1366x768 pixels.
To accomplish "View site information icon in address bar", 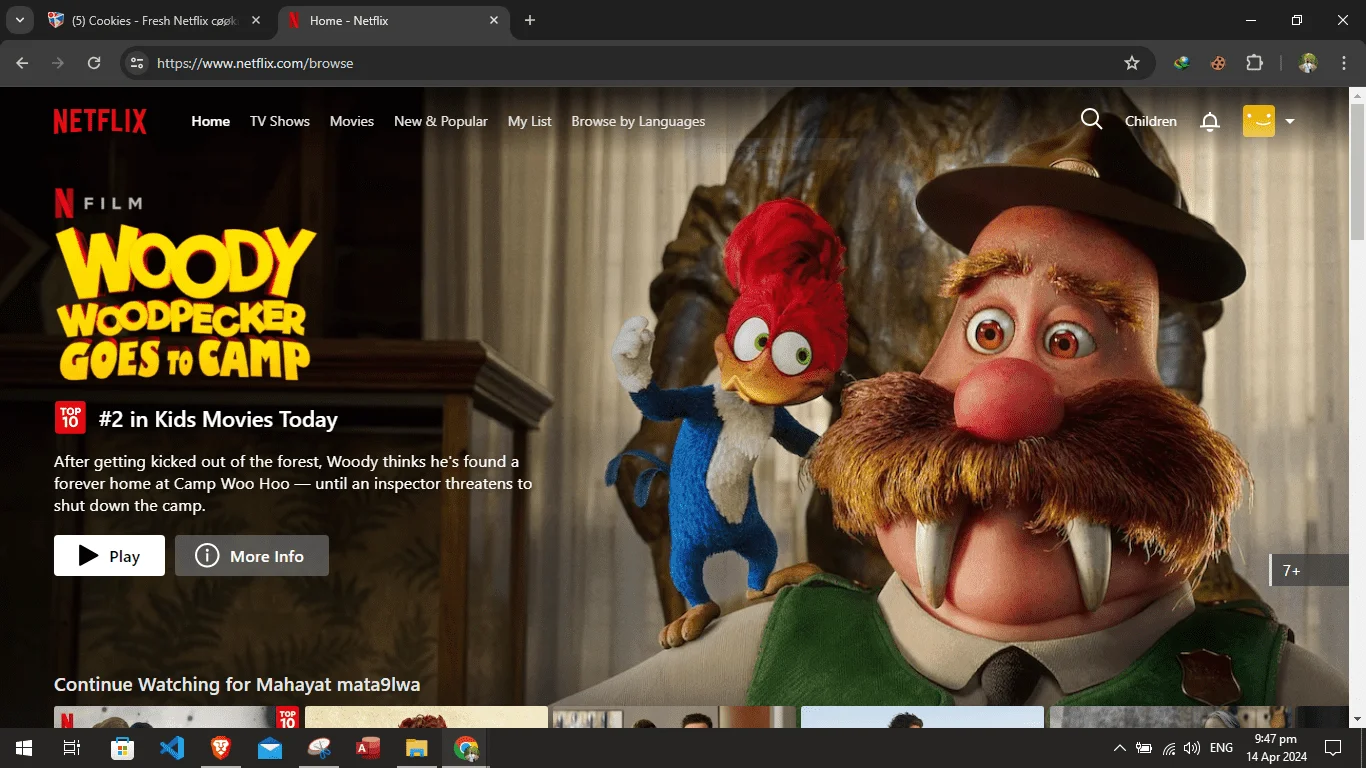I will point(138,63).
